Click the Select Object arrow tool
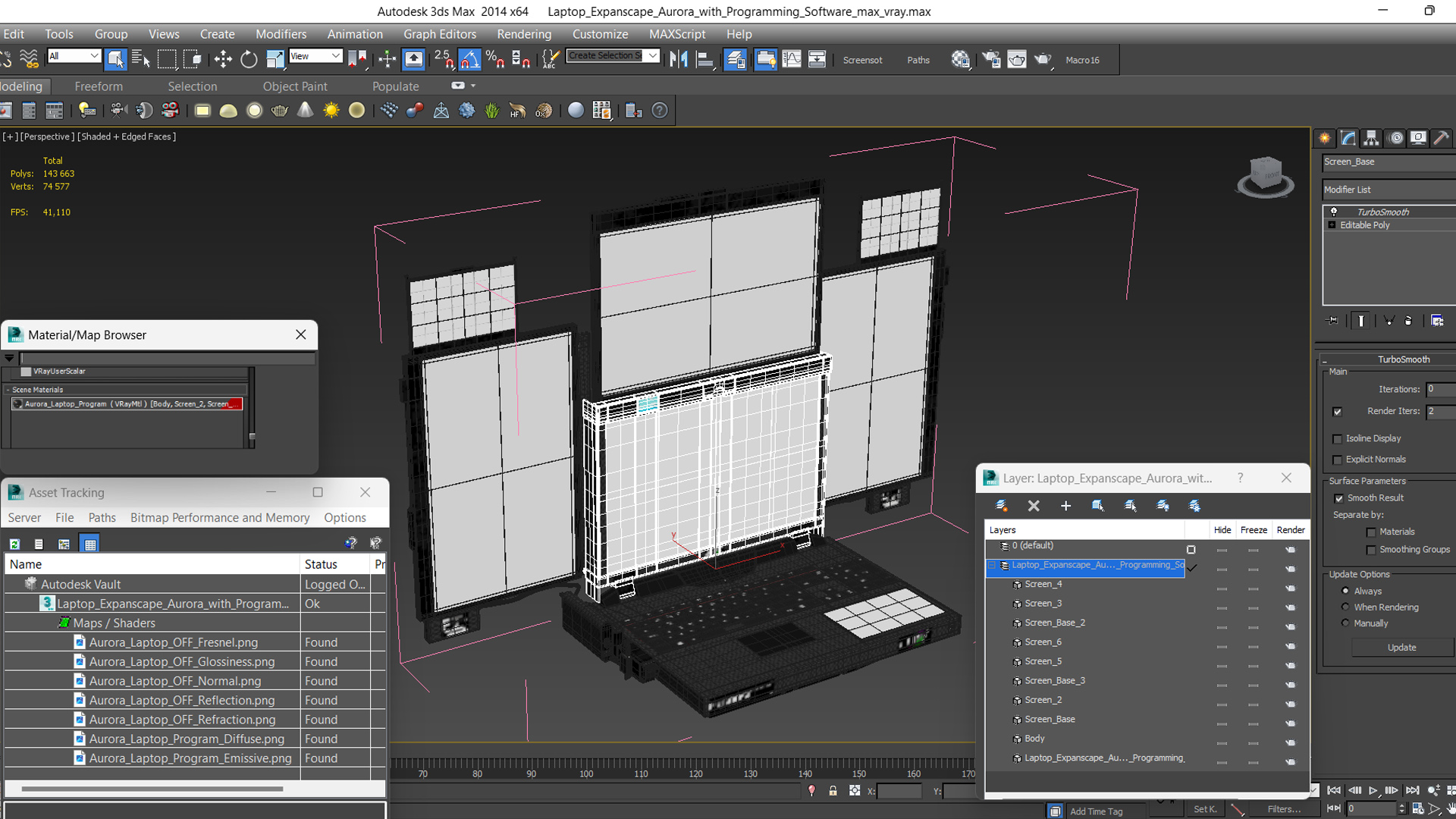Screen dimensions: 1456x819 tap(115, 59)
